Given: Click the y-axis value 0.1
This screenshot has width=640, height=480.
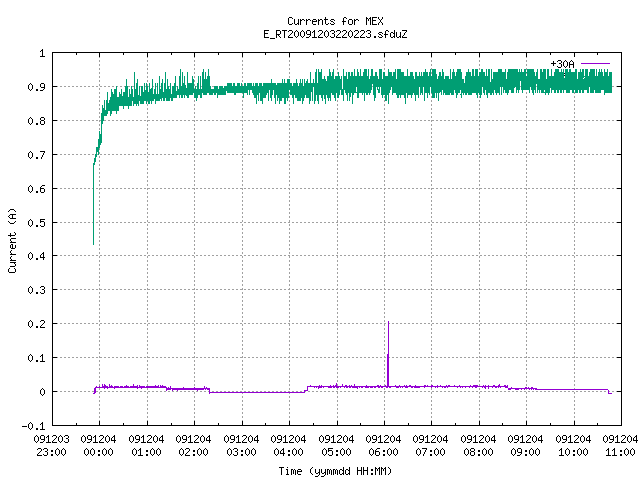Looking at the screenshot, I should (x=36, y=358).
